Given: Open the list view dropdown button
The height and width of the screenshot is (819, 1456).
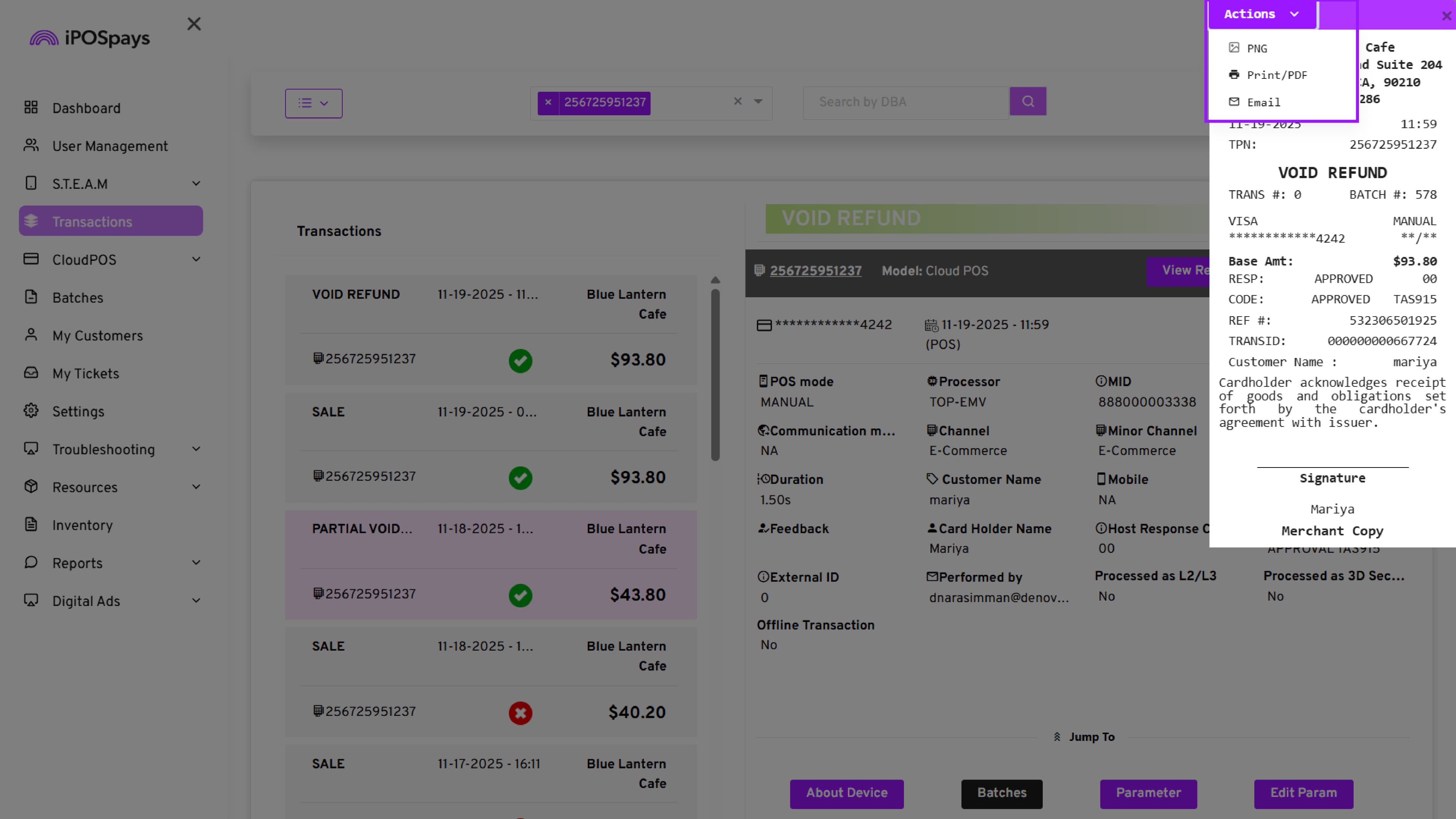Looking at the screenshot, I should click(314, 103).
